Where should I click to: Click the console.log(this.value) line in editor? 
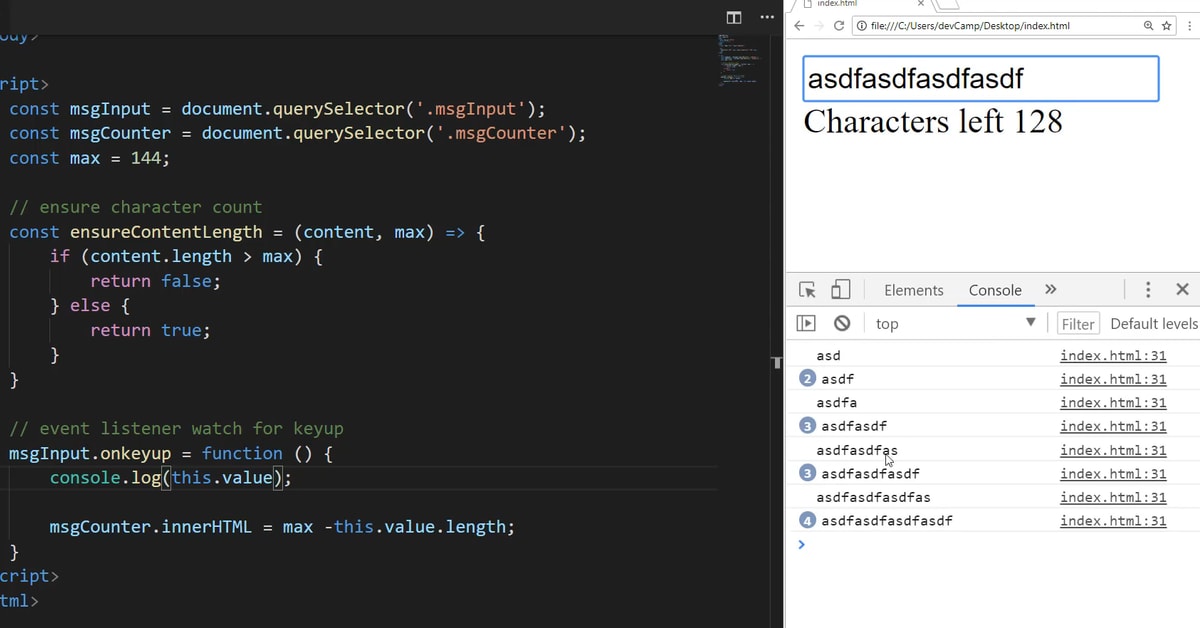tap(170, 477)
